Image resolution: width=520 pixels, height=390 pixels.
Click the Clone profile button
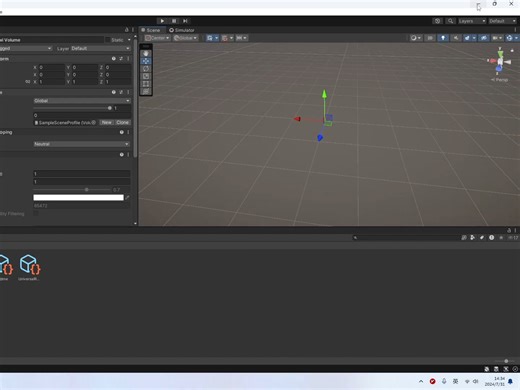[122, 123]
